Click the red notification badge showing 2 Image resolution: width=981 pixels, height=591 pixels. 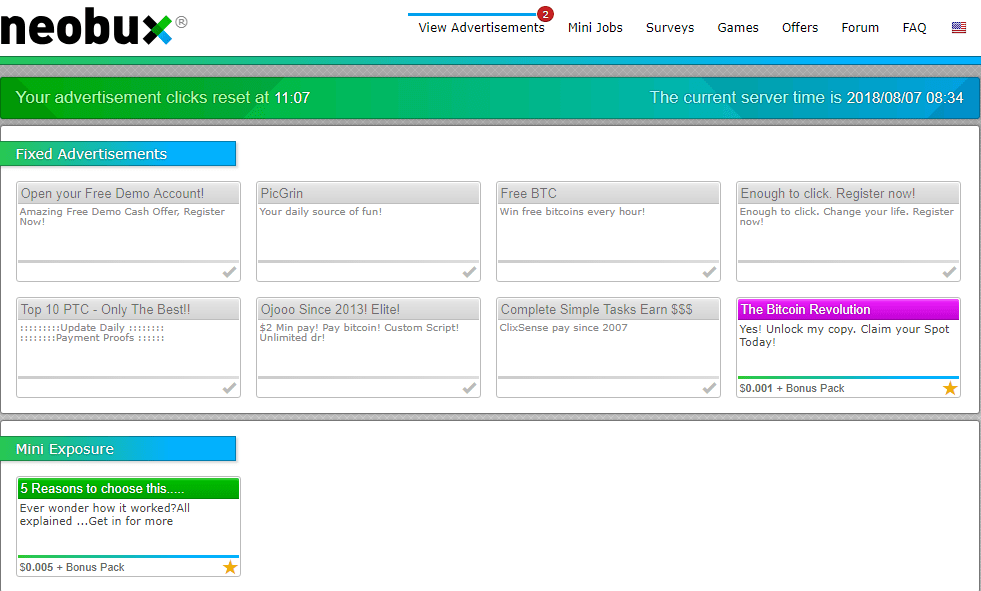point(546,14)
